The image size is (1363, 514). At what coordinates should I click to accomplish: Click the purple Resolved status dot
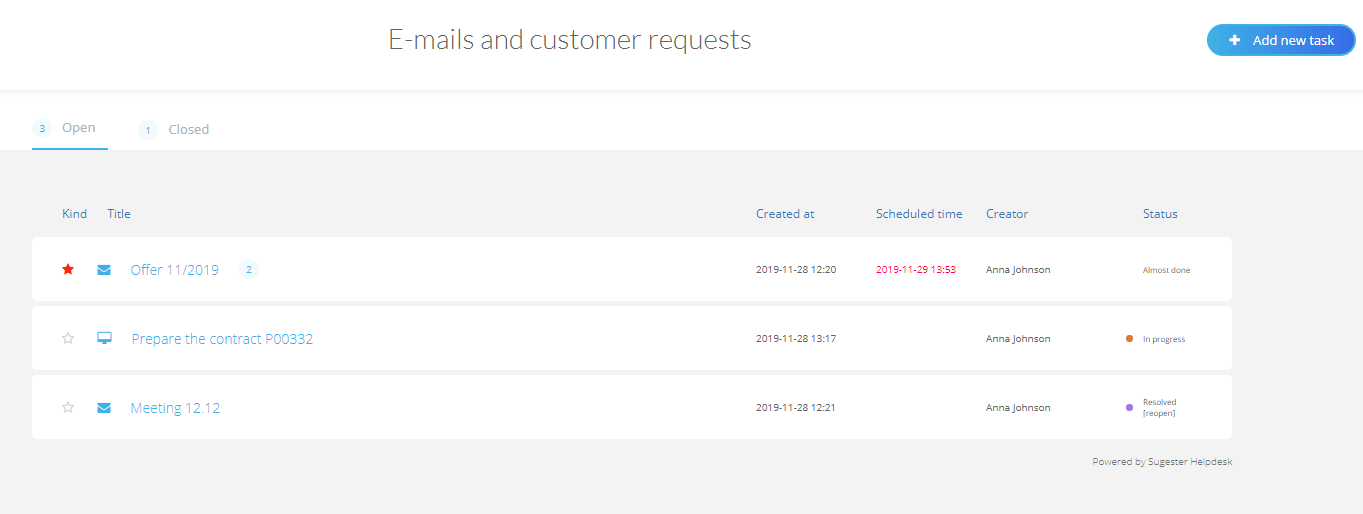pos(1129,407)
